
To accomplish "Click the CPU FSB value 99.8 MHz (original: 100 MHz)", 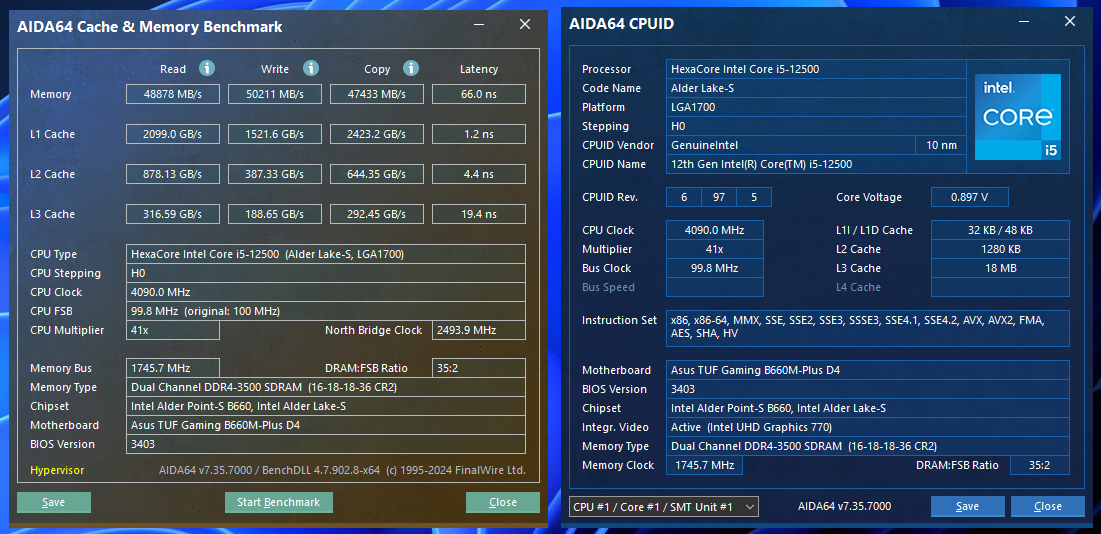I will (x=326, y=311).
